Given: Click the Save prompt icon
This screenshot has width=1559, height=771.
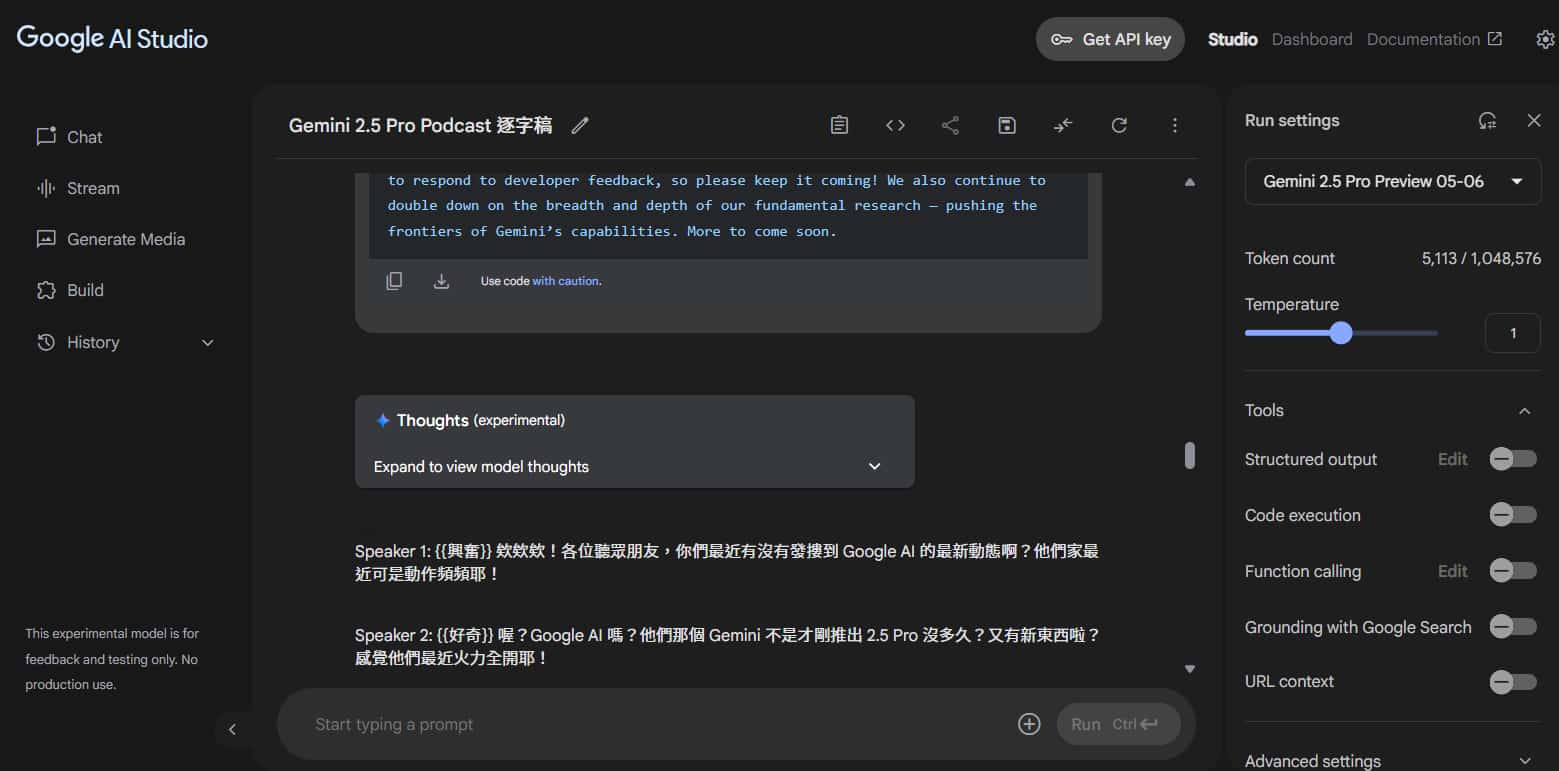Looking at the screenshot, I should [1007, 125].
